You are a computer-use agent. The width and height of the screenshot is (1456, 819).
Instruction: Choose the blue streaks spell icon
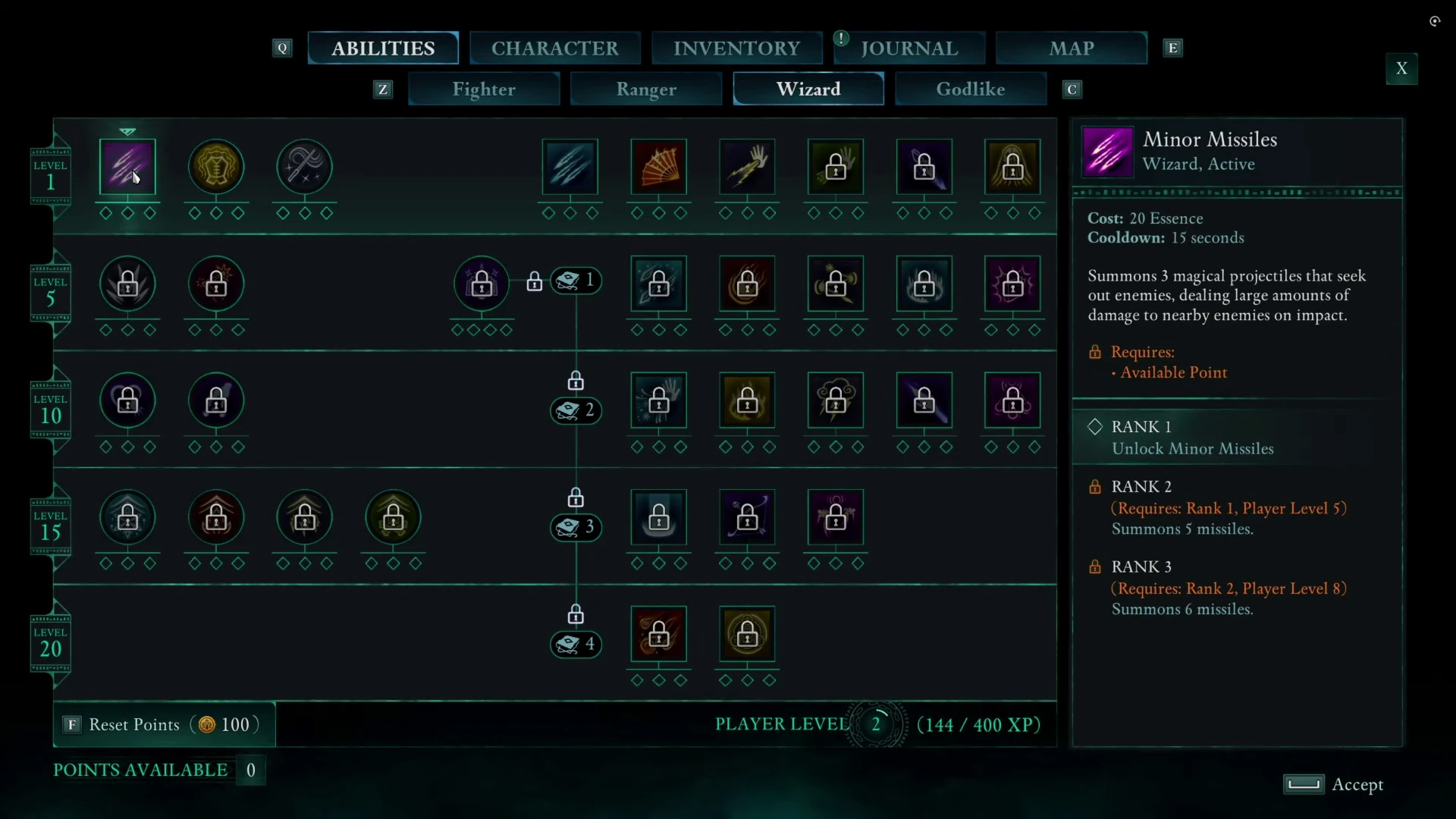click(570, 167)
